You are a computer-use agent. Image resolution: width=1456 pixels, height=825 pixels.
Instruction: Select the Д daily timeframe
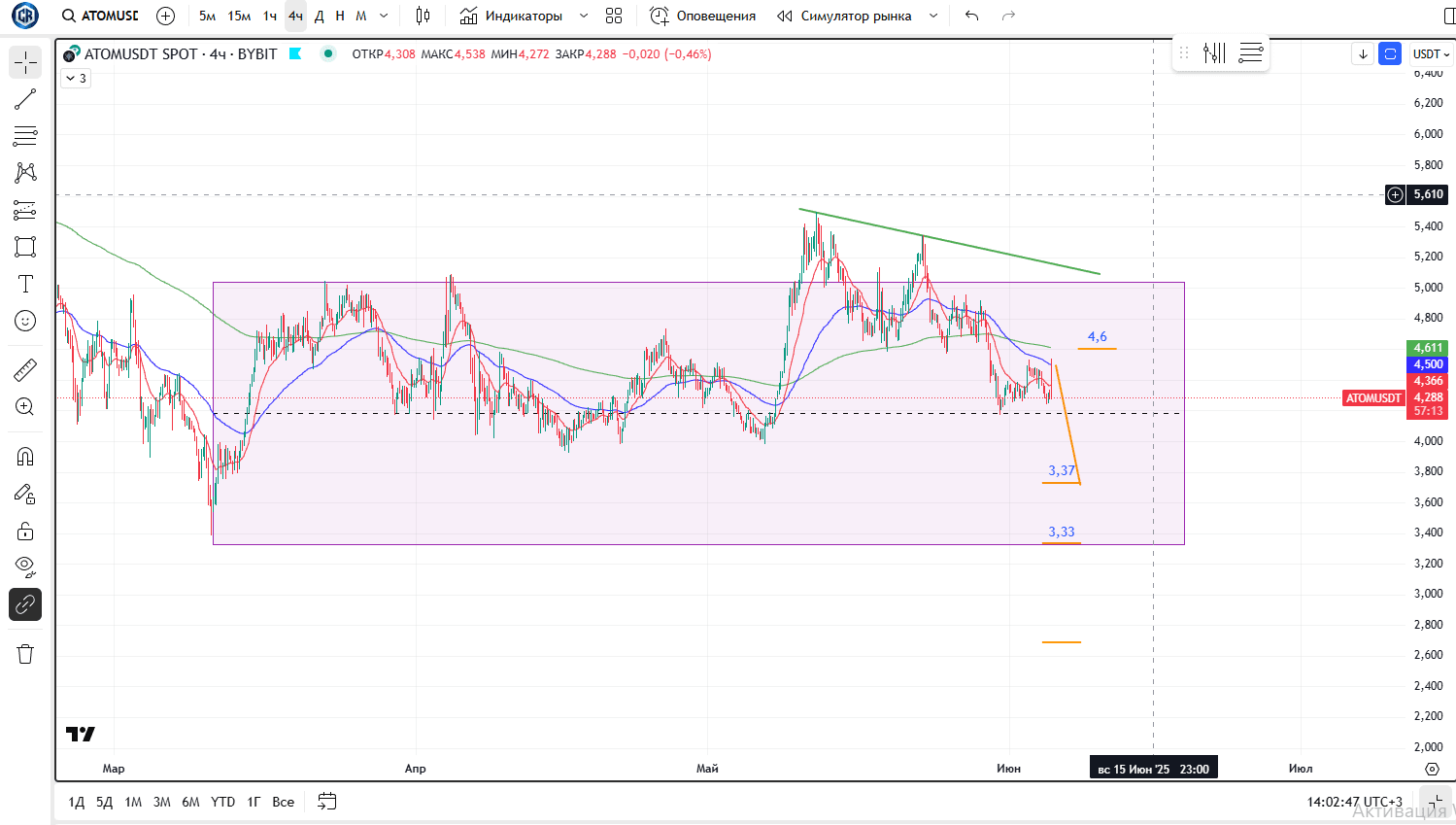319,16
